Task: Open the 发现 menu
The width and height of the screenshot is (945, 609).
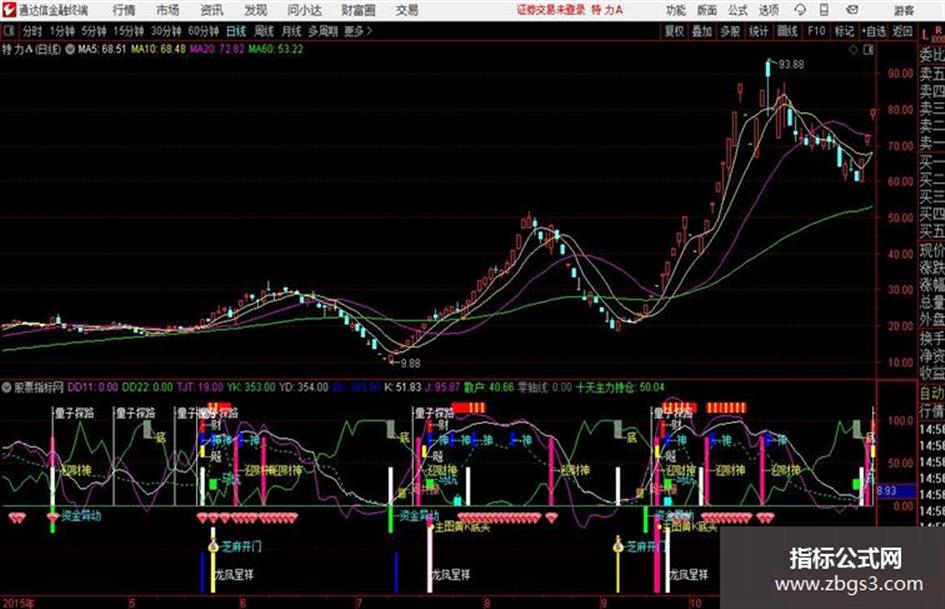Action: [x=256, y=10]
